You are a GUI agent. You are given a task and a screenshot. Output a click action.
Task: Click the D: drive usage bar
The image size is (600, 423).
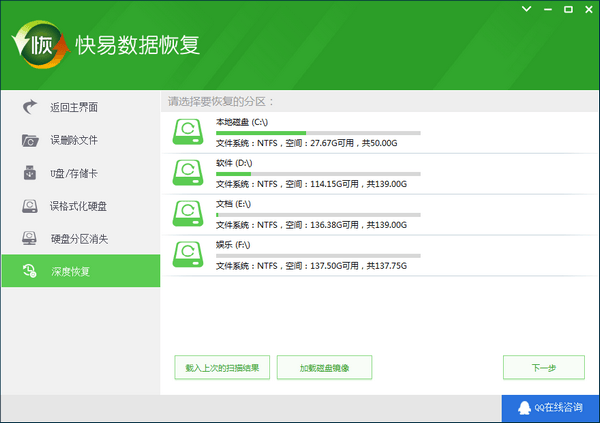pos(318,173)
